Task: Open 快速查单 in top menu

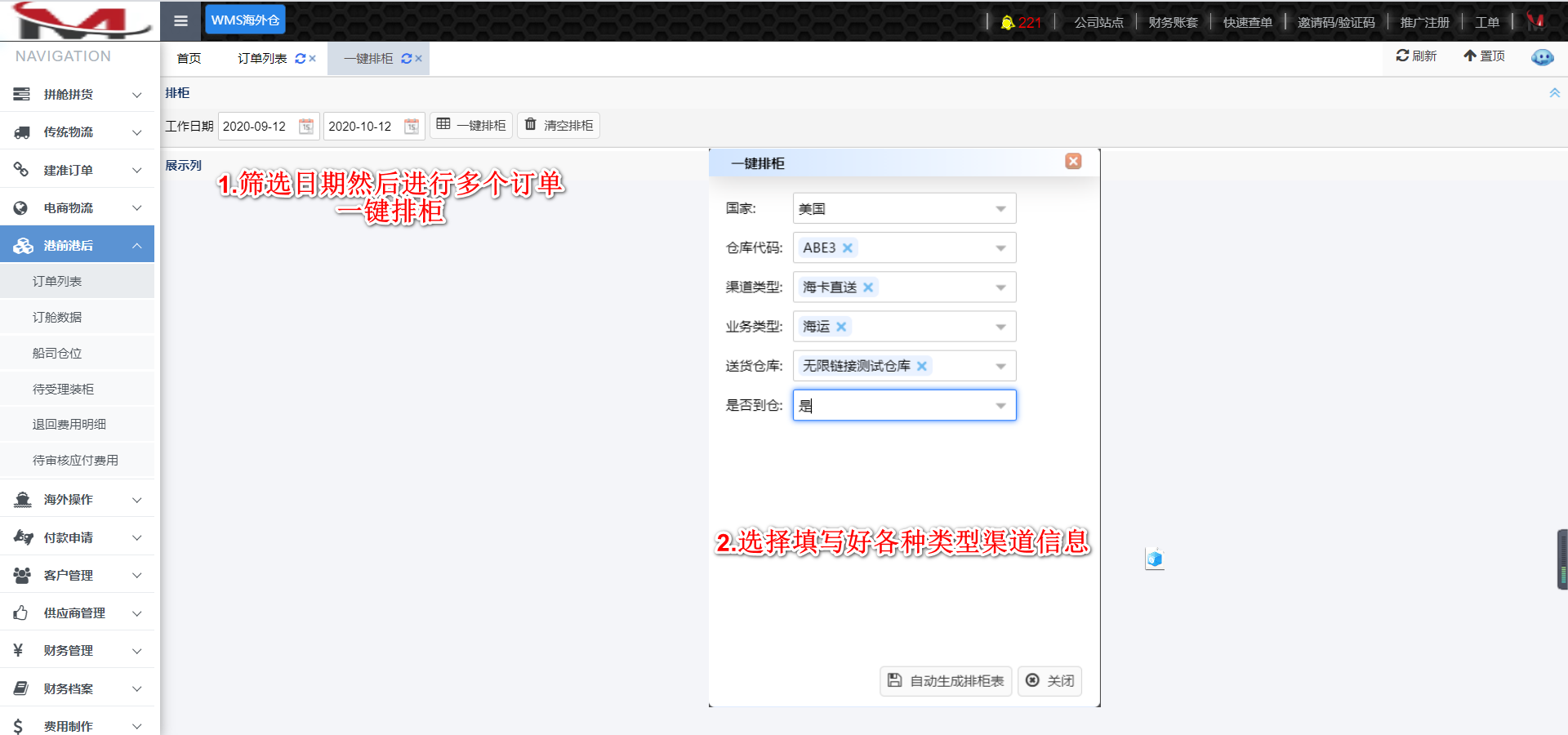Action: pyautogui.click(x=1247, y=22)
